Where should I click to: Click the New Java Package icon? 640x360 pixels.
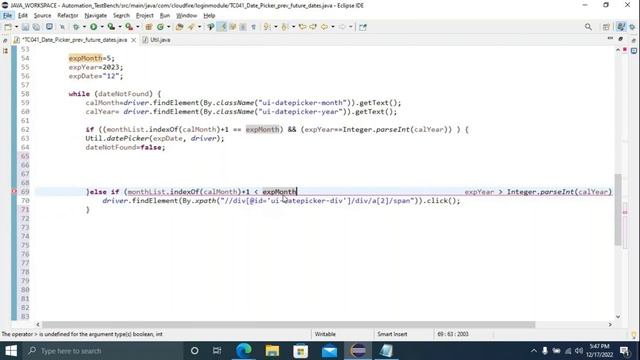(x=149, y=27)
